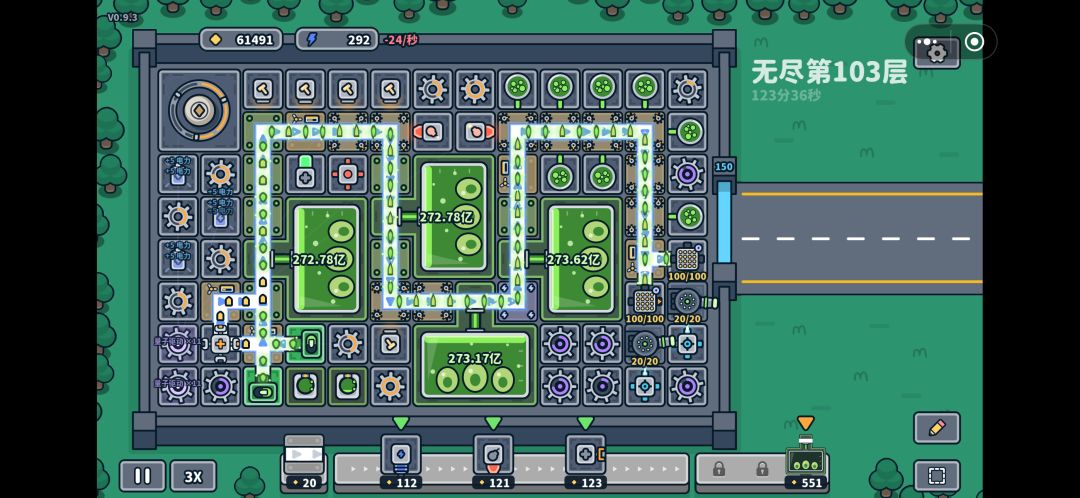Select the first top-row spore pod after the orange gear
Image resolution: width=1080 pixels, height=498 pixels.
coord(517,89)
